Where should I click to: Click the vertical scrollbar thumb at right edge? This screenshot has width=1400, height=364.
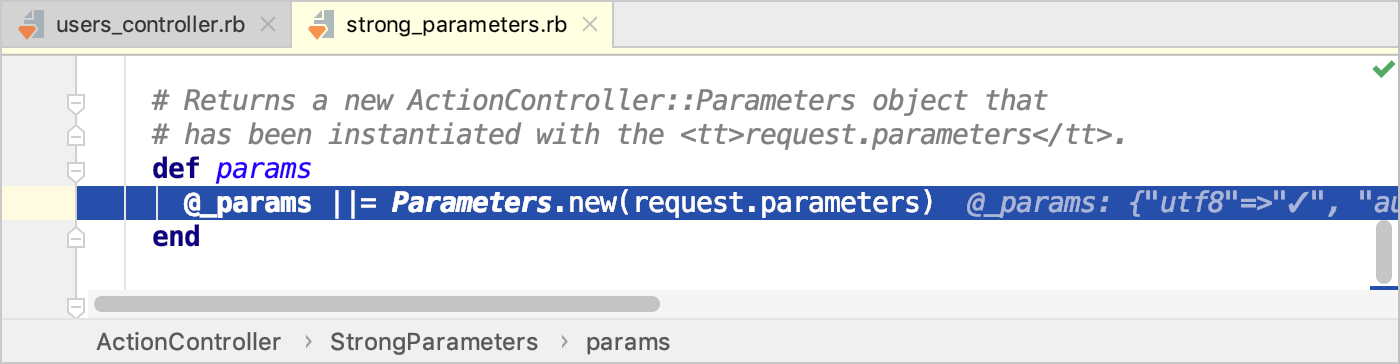(1384, 251)
